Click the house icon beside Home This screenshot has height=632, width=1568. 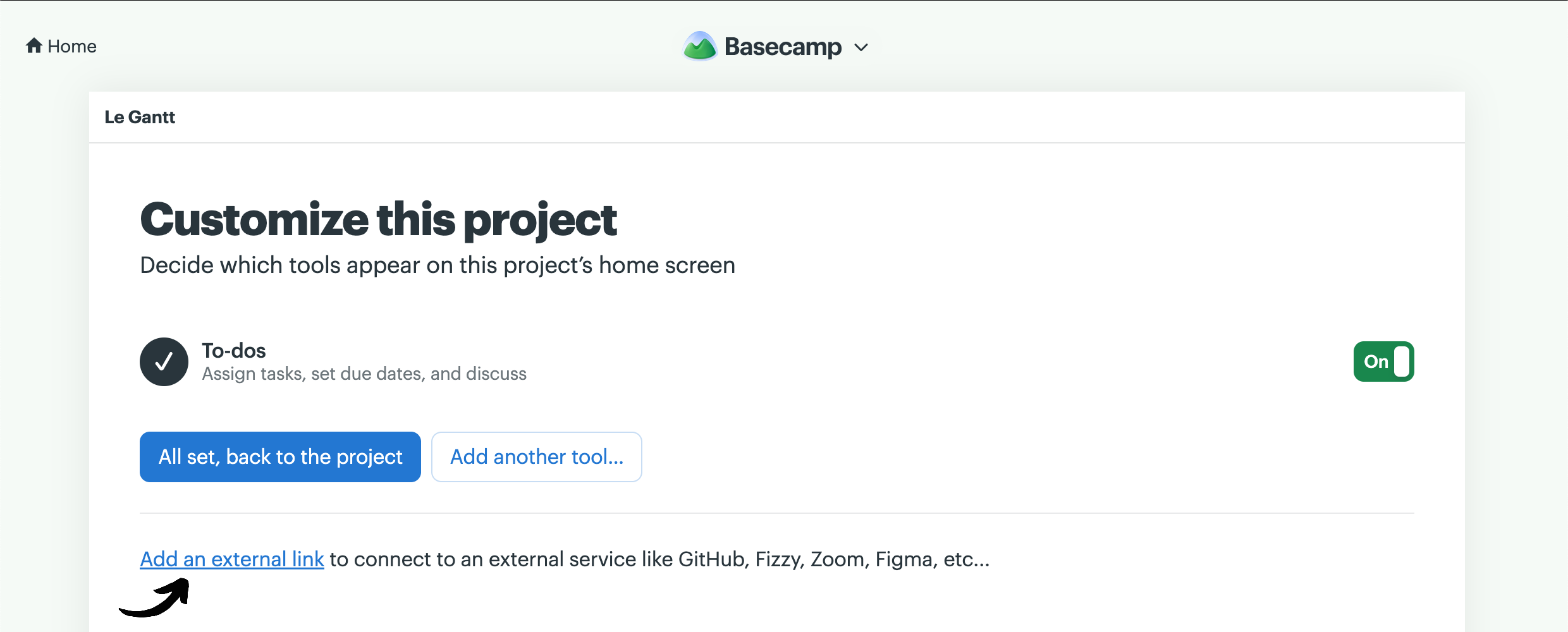[x=34, y=46]
